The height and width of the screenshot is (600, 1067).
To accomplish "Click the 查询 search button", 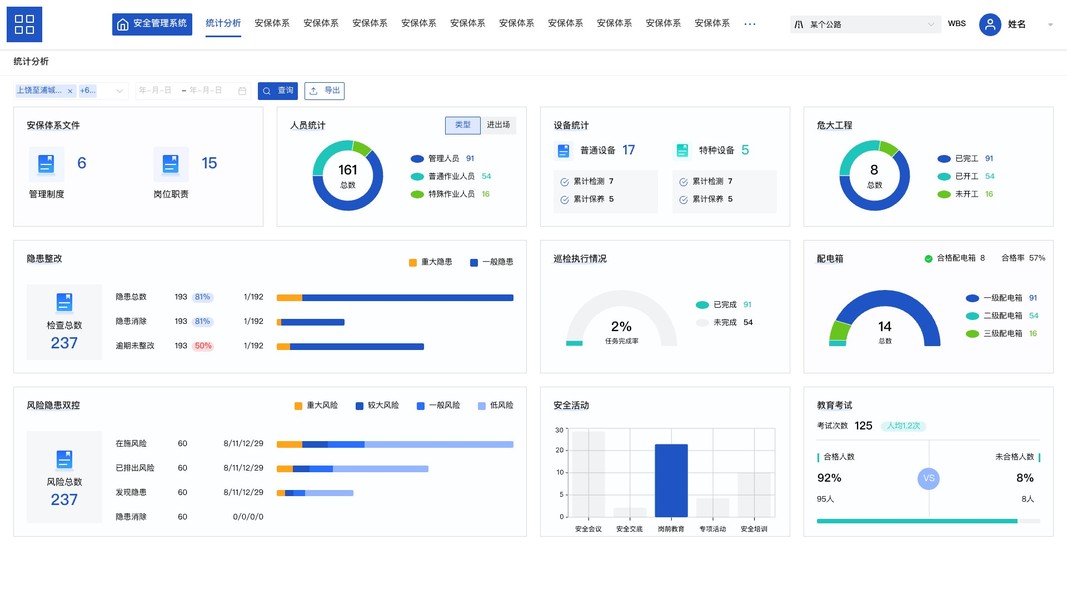I will pos(278,90).
